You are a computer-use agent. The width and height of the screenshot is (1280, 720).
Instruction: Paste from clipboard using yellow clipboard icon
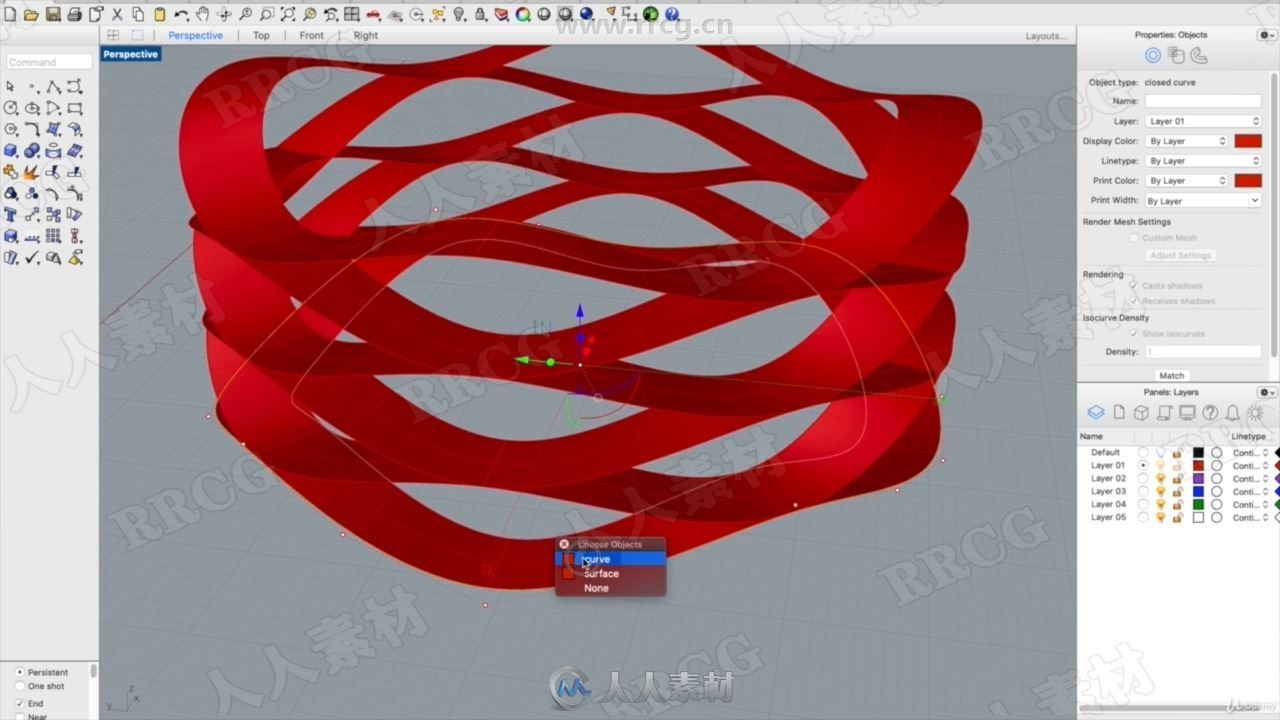coord(159,14)
